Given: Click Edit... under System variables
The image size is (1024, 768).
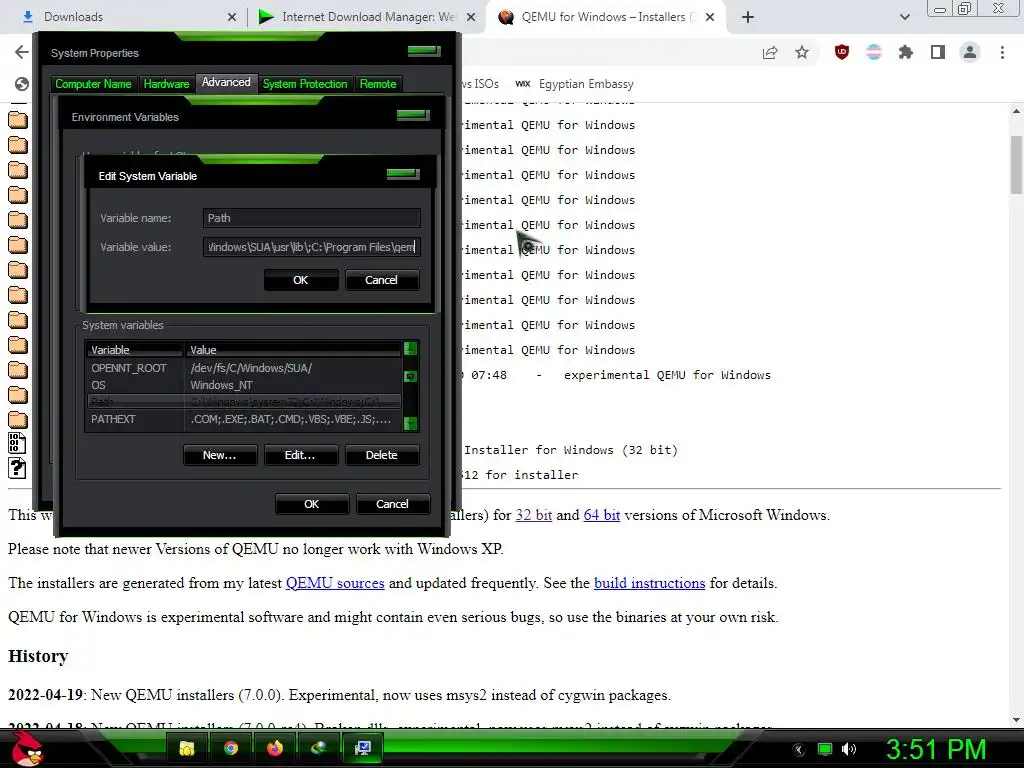Looking at the screenshot, I should 300,455.
